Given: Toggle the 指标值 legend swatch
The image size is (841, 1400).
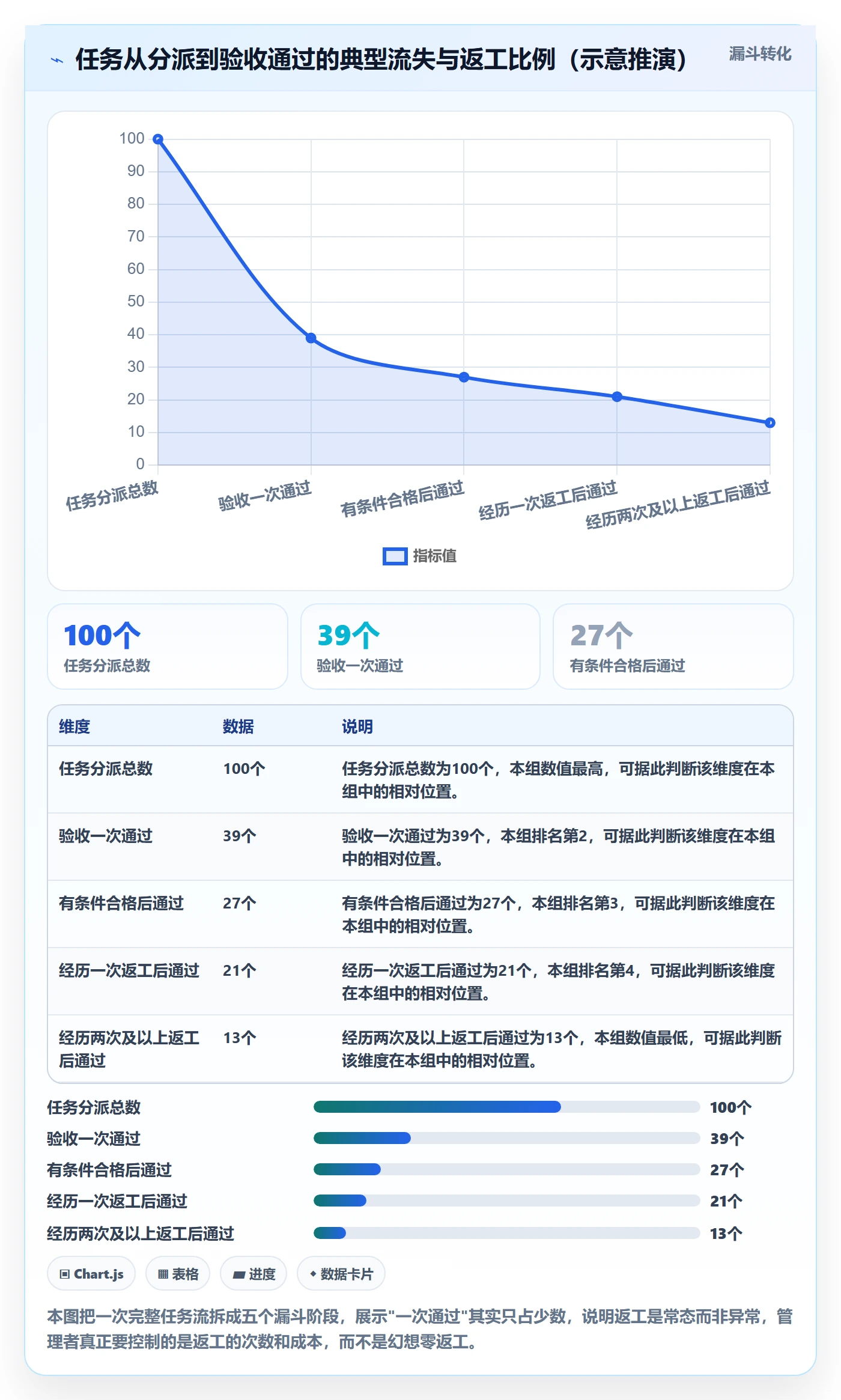Looking at the screenshot, I should pyautogui.click(x=395, y=556).
